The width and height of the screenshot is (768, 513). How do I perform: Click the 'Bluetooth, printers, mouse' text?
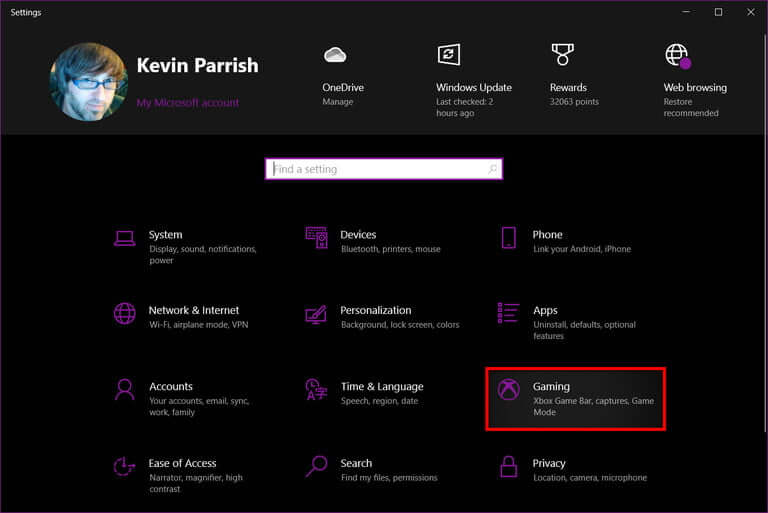[x=391, y=249]
